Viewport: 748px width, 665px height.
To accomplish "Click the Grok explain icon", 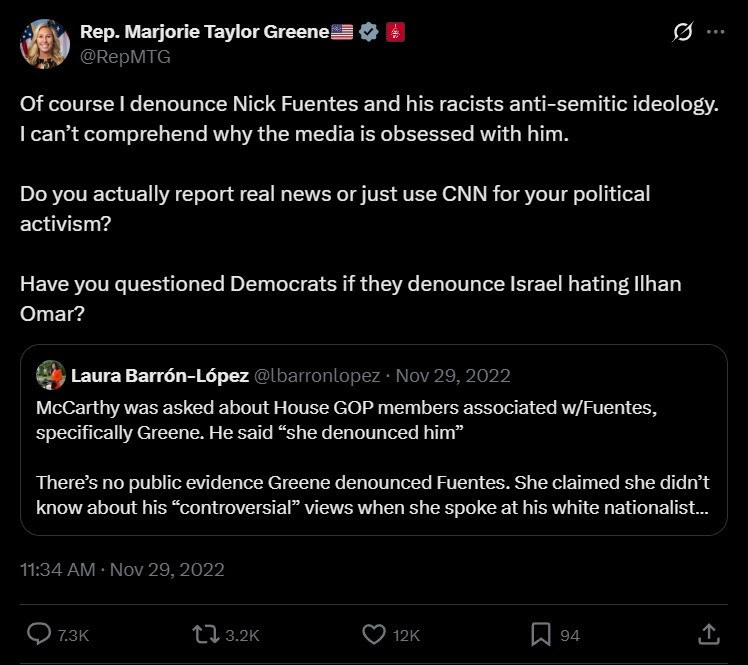I will pyautogui.click(x=683, y=32).
